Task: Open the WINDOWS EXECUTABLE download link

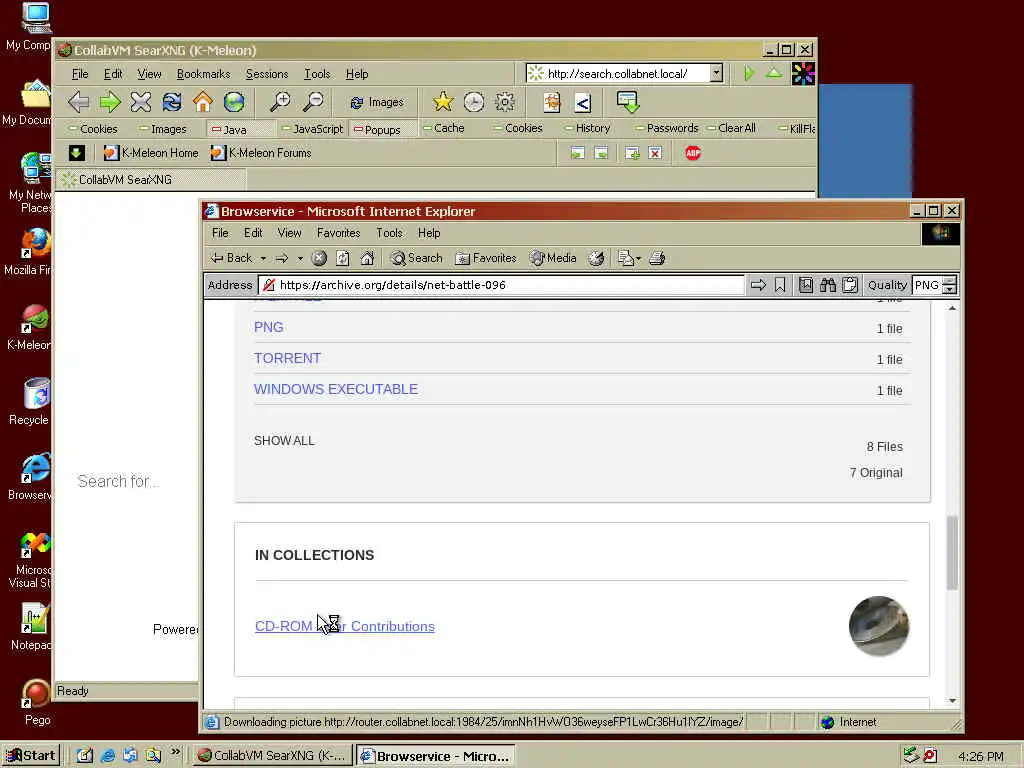Action: point(336,389)
